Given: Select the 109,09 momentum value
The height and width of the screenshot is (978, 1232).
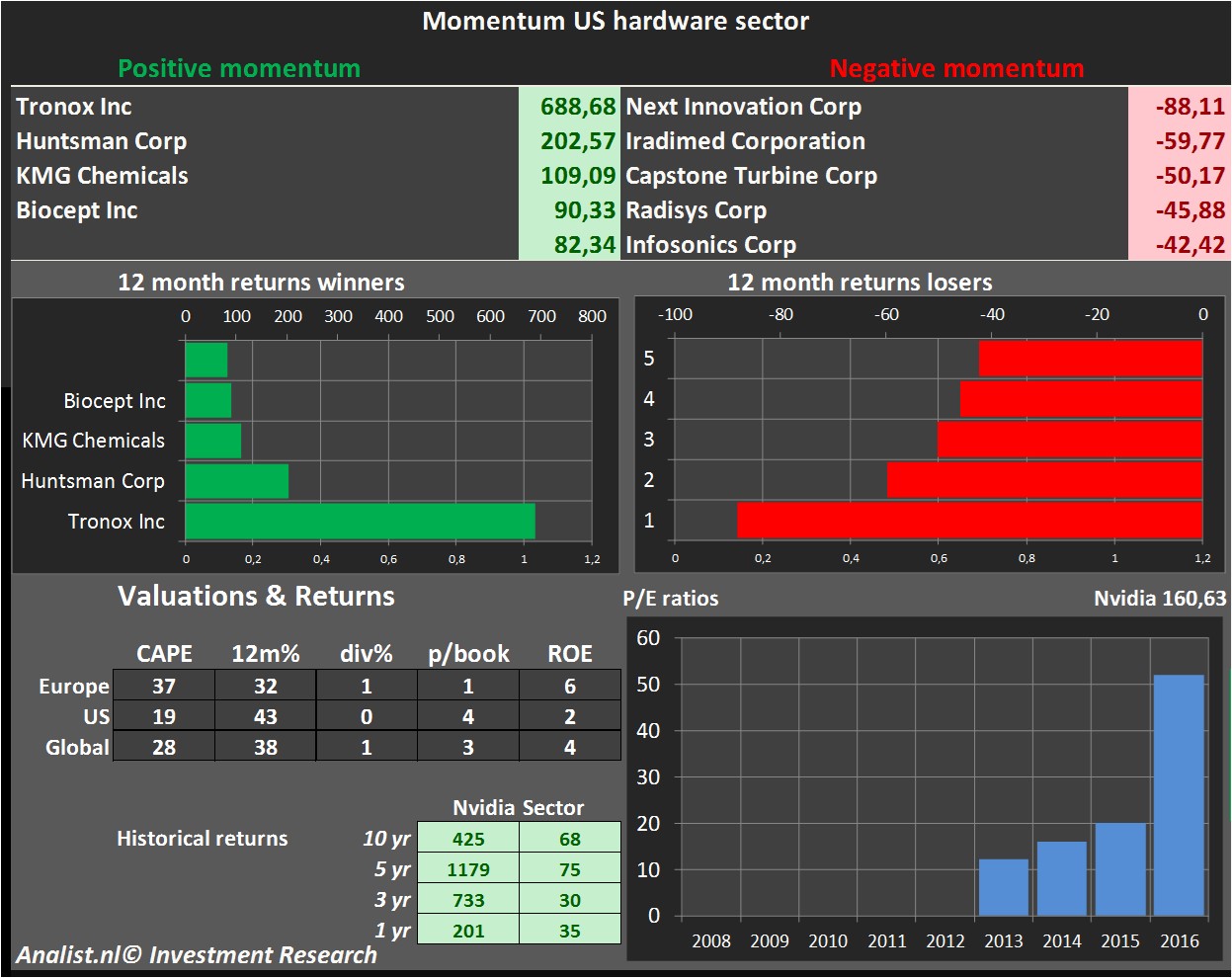Looking at the screenshot, I should (578, 176).
